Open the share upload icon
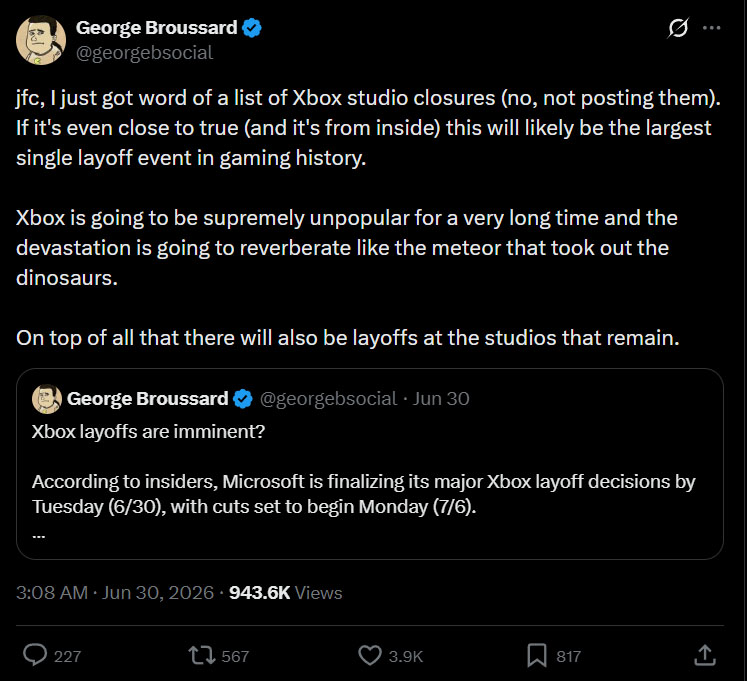Screen dimensions: 747x681 pos(705,655)
